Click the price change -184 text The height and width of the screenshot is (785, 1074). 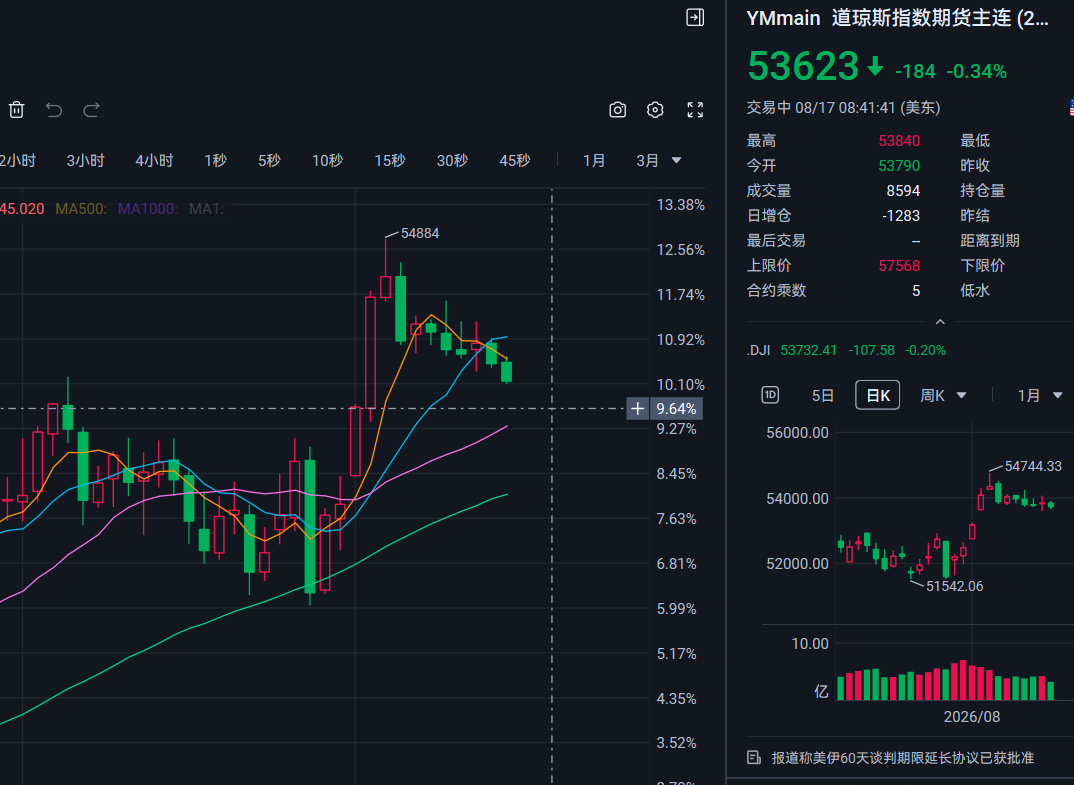tap(915, 71)
